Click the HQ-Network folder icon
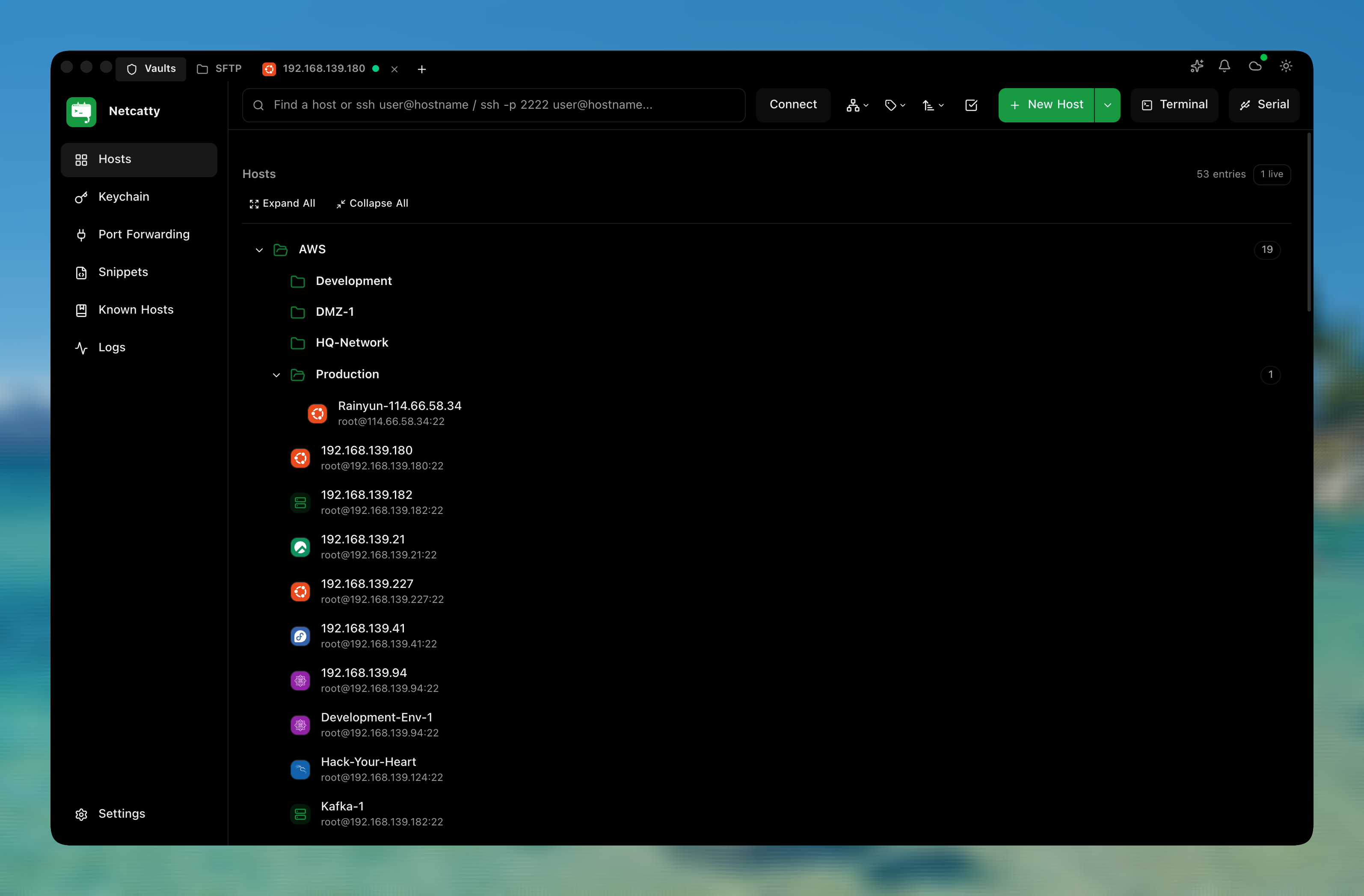This screenshot has height=896, width=1364. [297, 343]
